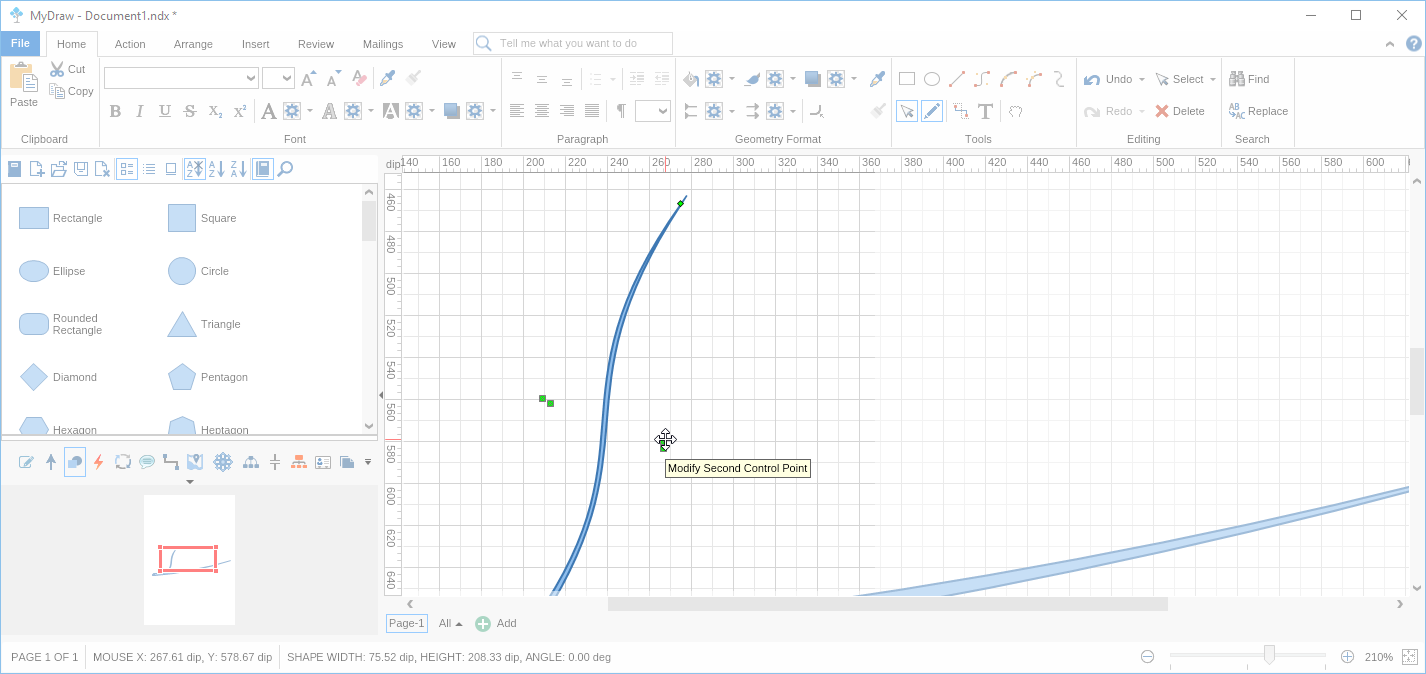Viewport: 1426px width, 674px height.
Task: Click the Copy button
Action: [x=71, y=91]
